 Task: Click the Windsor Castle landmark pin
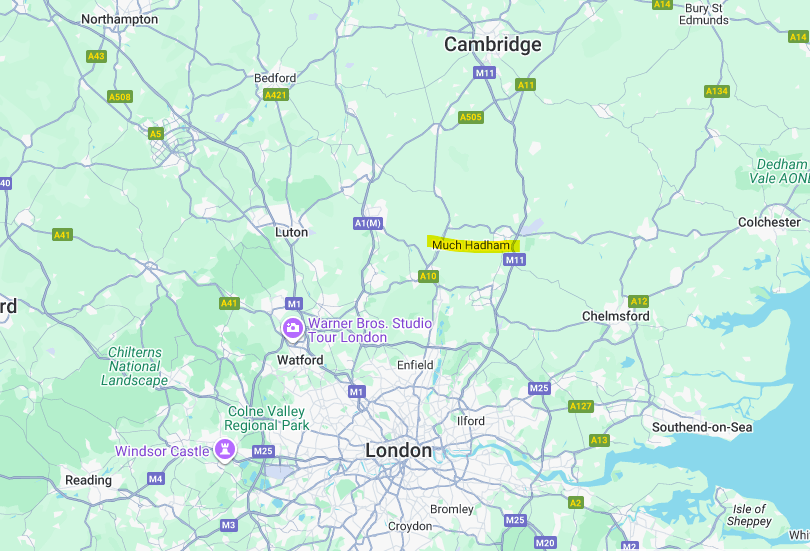coord(225,450)
